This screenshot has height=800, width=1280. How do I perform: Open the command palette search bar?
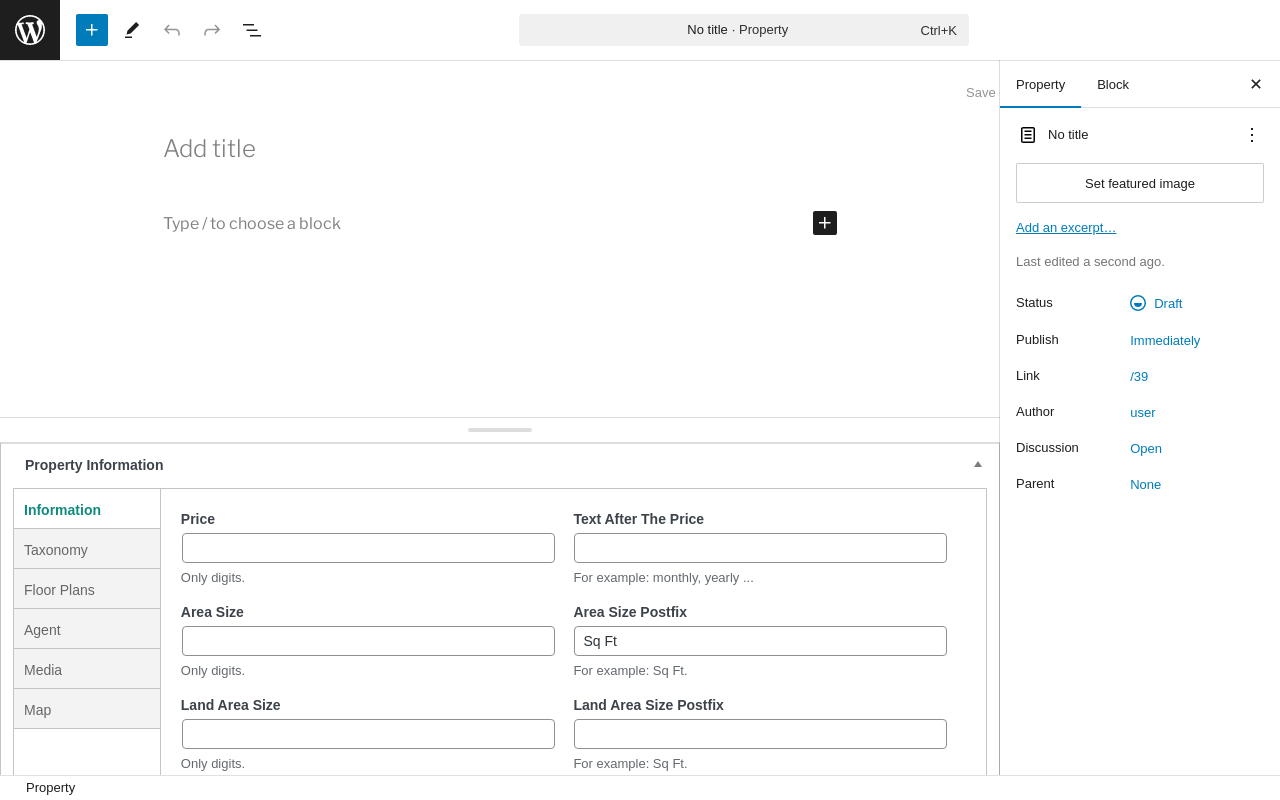[x=744, y=30]
